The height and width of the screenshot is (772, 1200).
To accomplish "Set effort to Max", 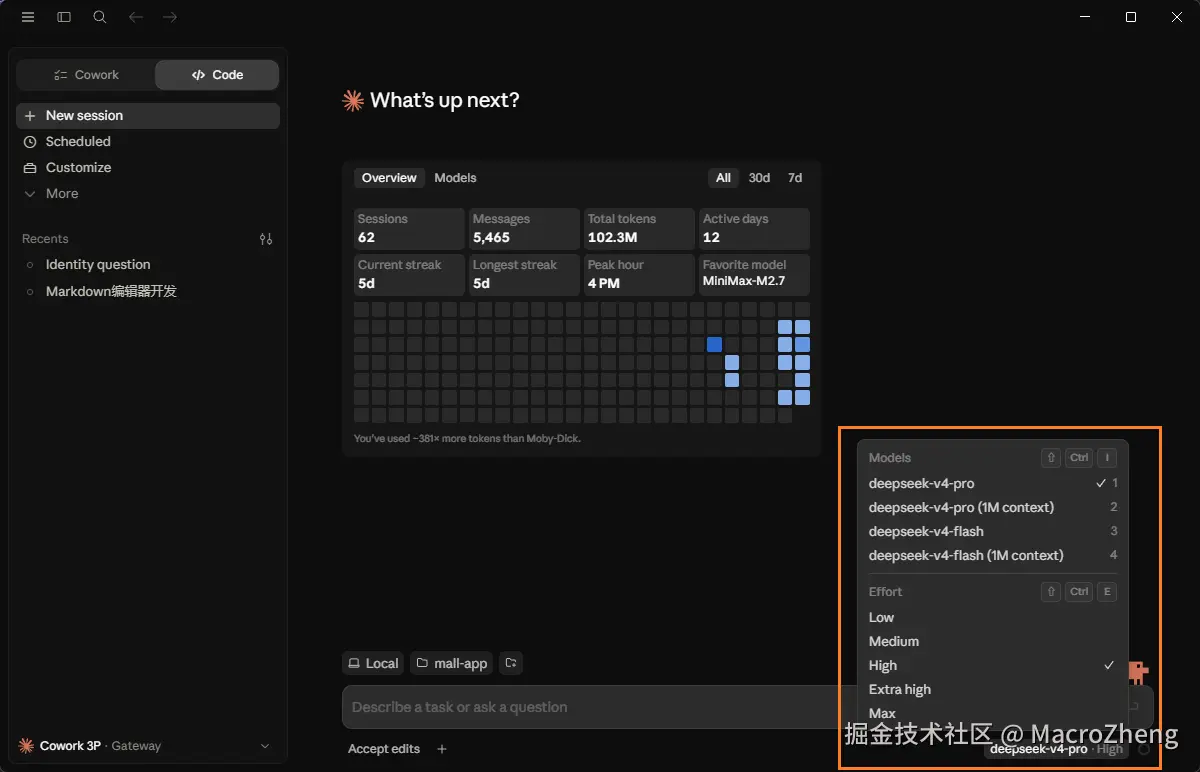I will point(993,713).
